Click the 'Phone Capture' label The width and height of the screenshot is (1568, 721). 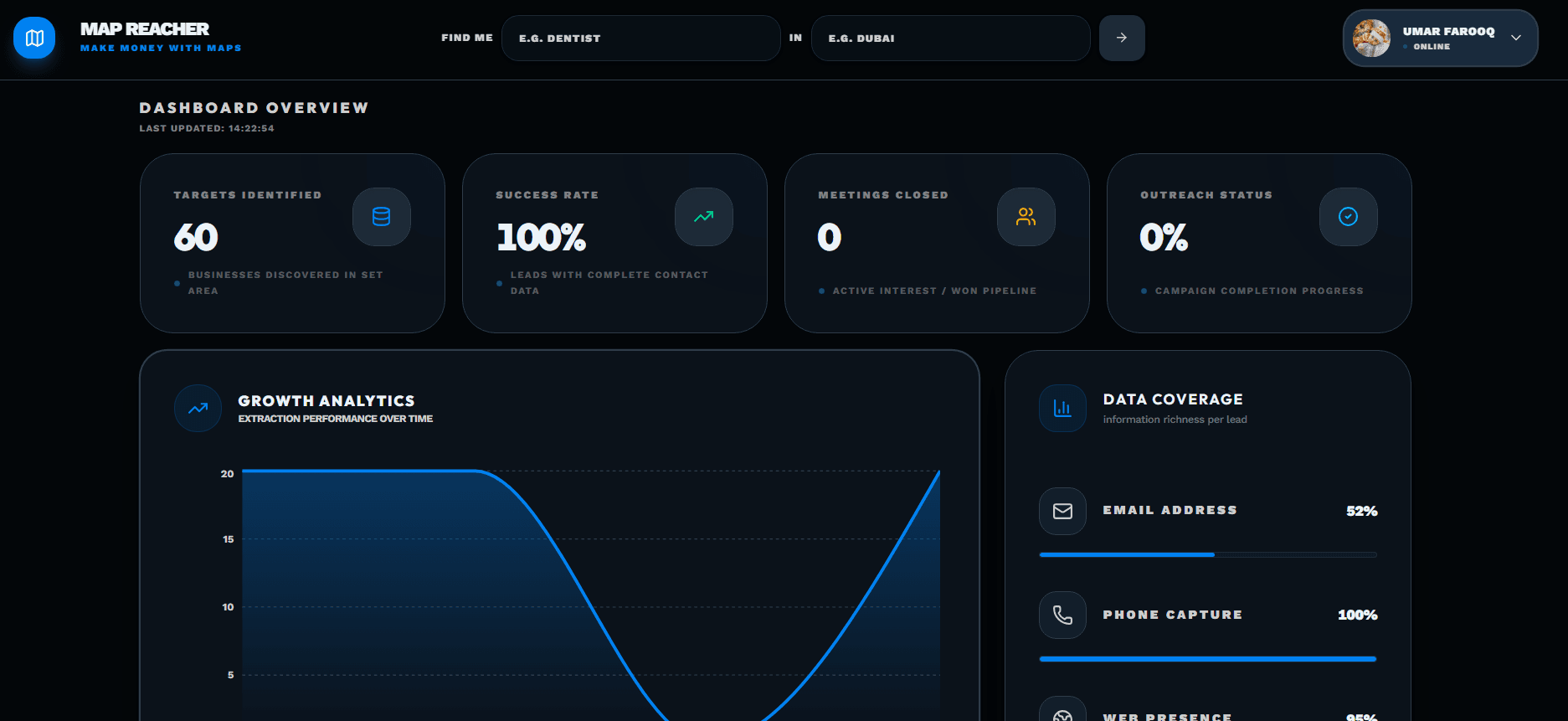tap(1173, 615)
